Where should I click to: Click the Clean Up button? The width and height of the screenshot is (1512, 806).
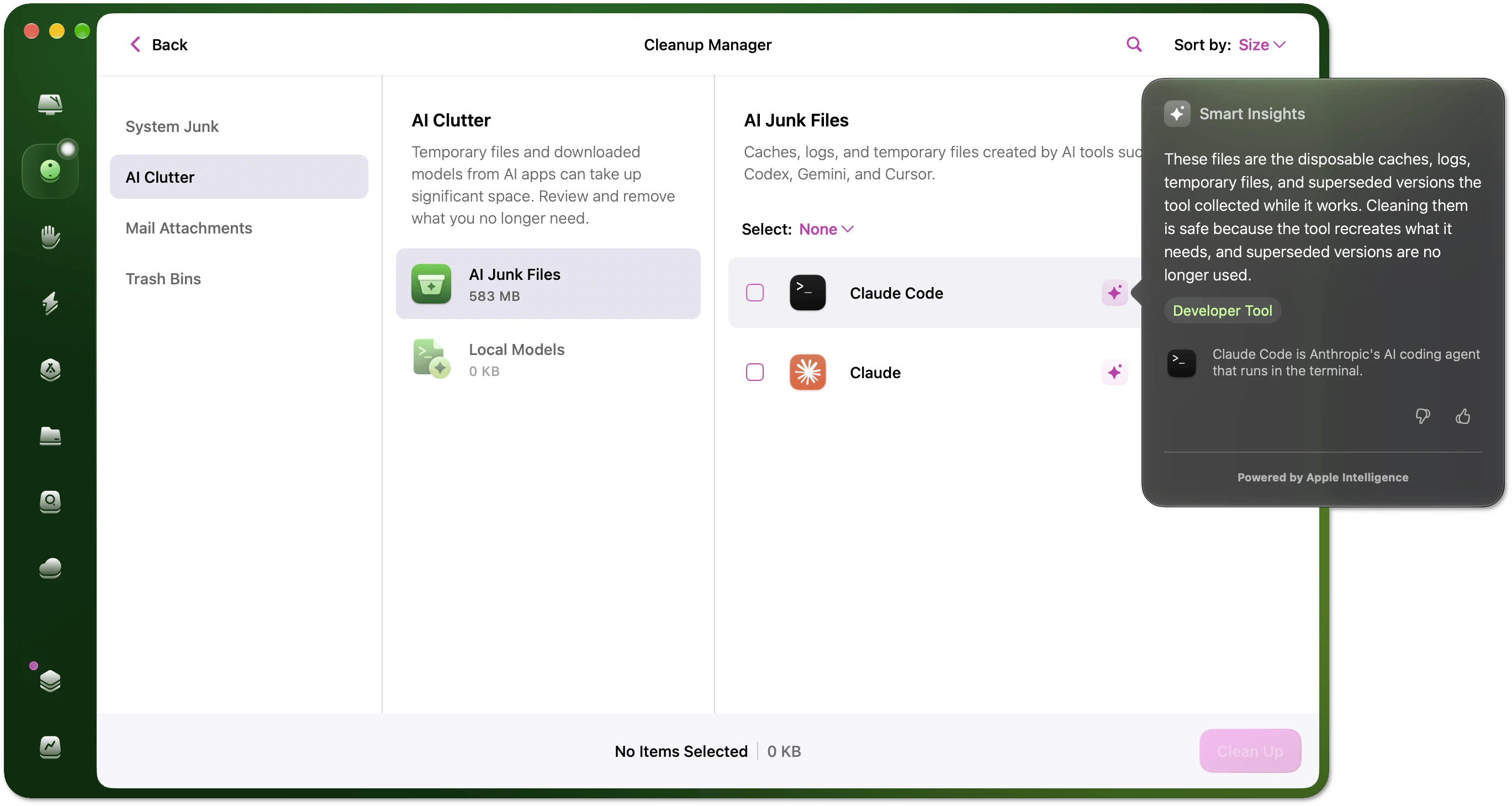click(1250, 750)
